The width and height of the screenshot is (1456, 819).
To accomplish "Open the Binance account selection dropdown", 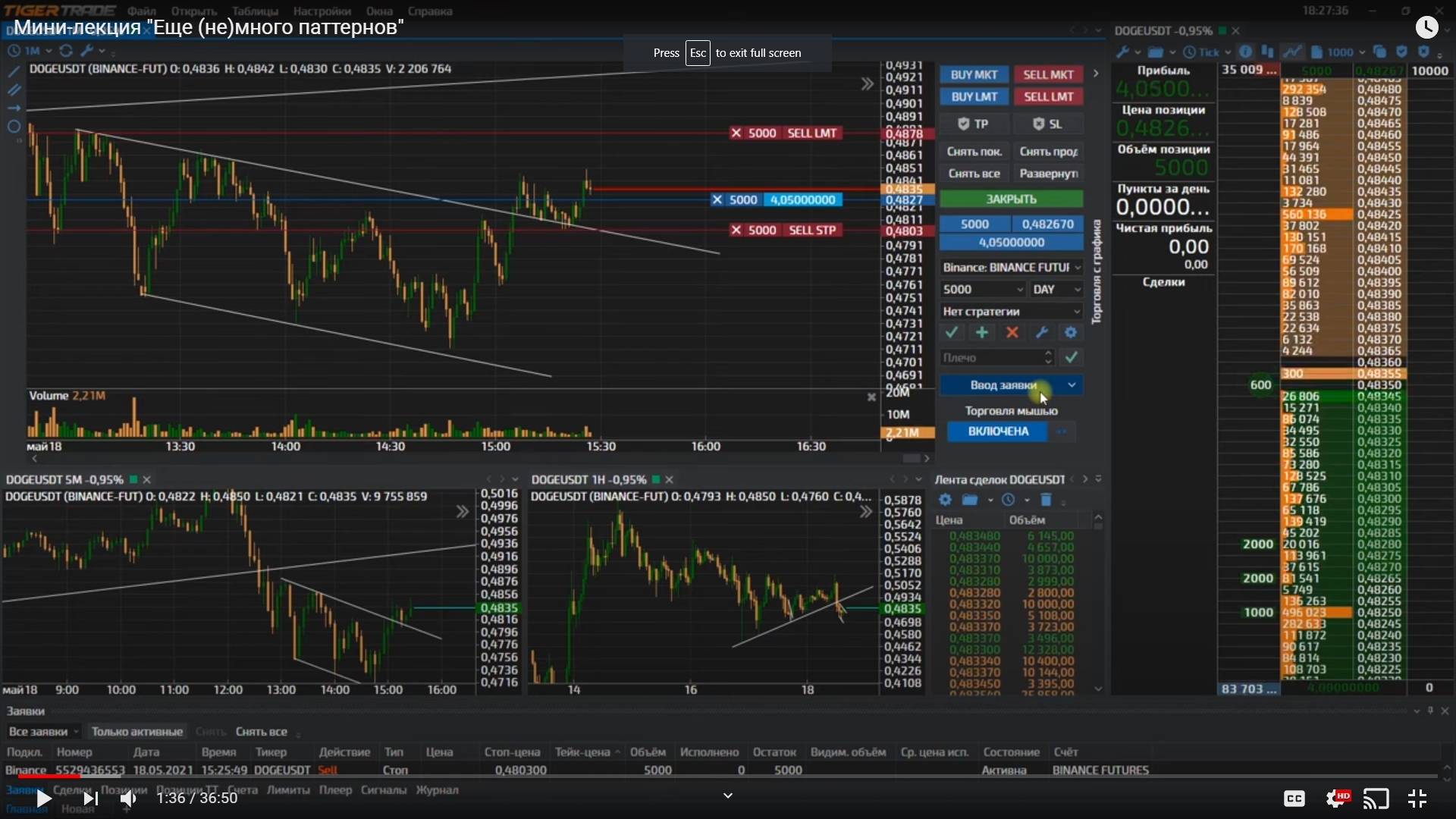I will 1011,268.
